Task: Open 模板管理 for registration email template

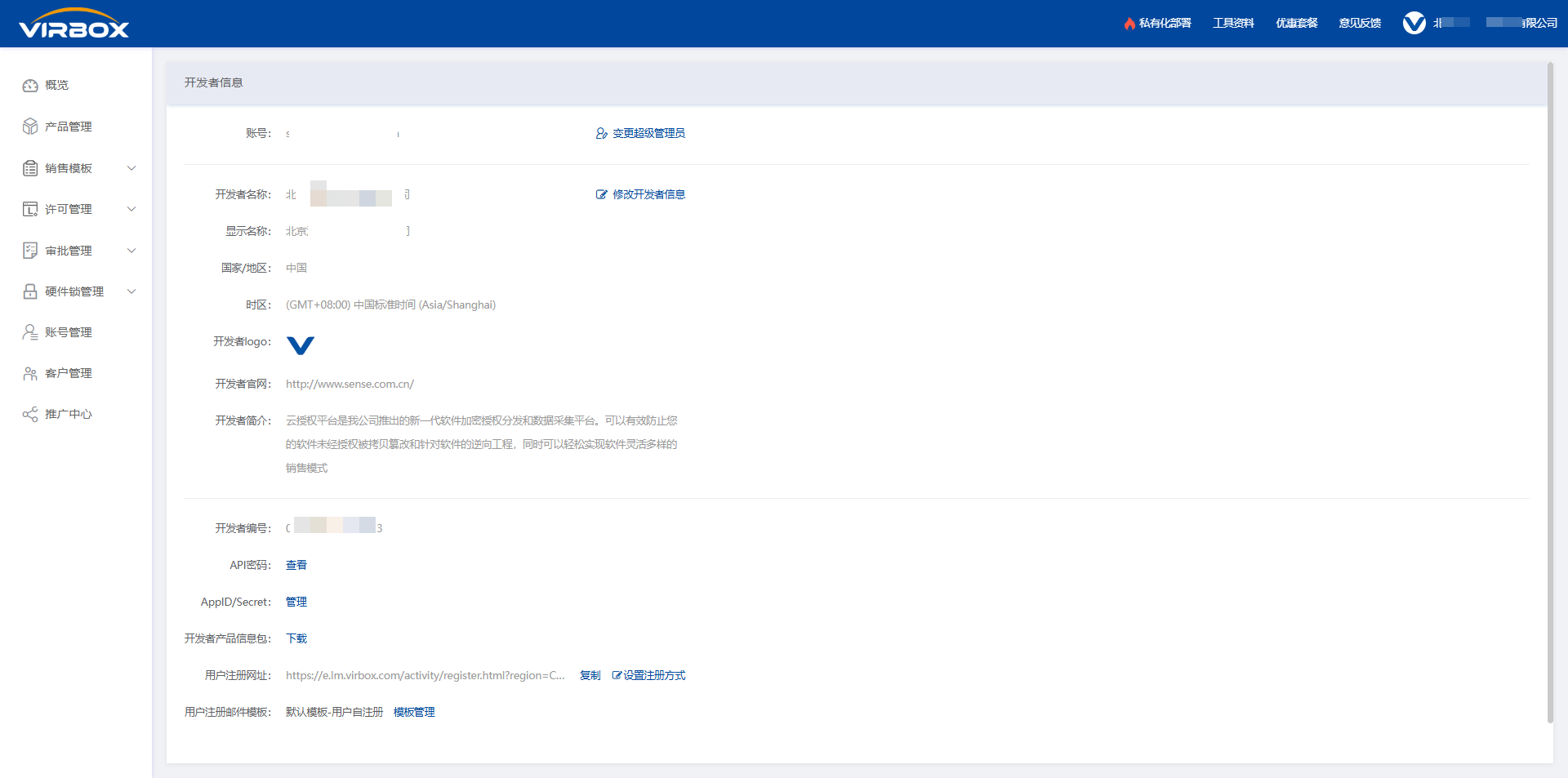Action: 414,712
